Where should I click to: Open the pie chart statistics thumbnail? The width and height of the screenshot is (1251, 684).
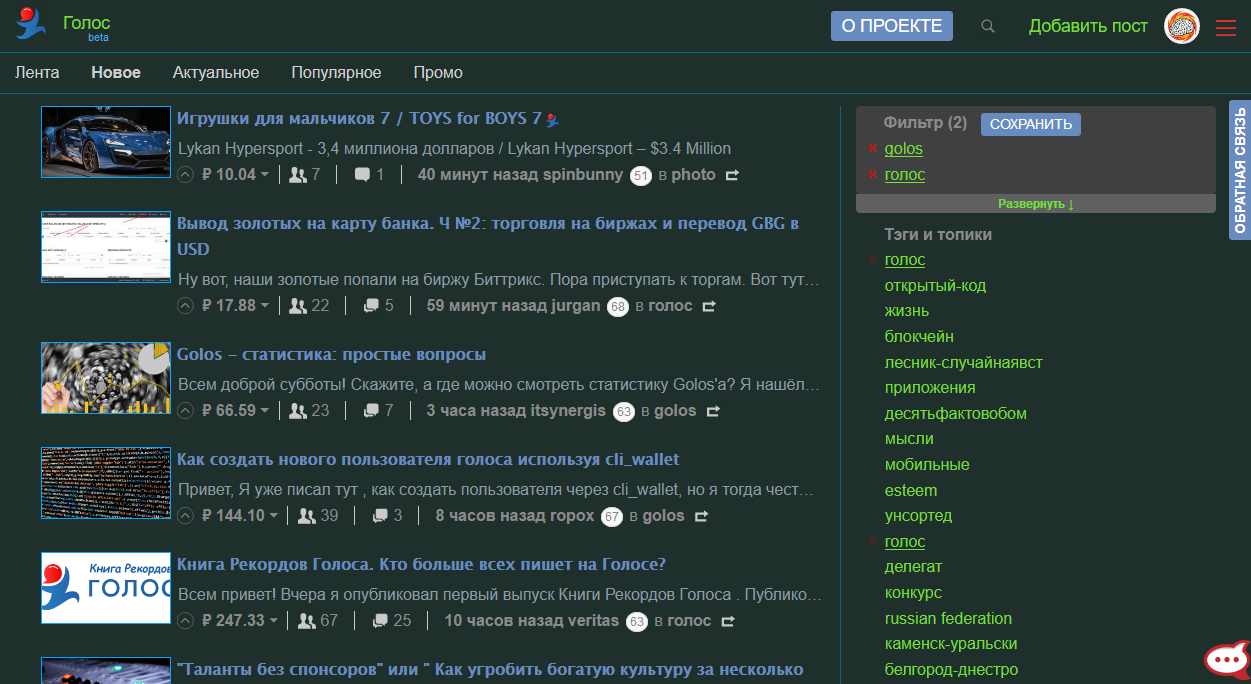coord(106,378)
